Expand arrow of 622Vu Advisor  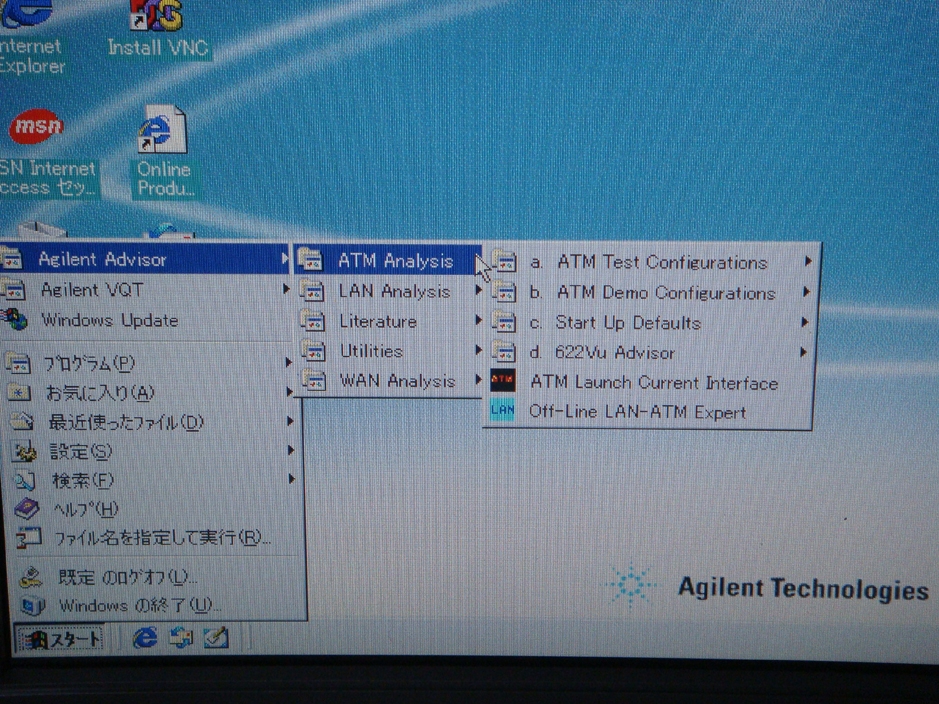tap(804, 352)
